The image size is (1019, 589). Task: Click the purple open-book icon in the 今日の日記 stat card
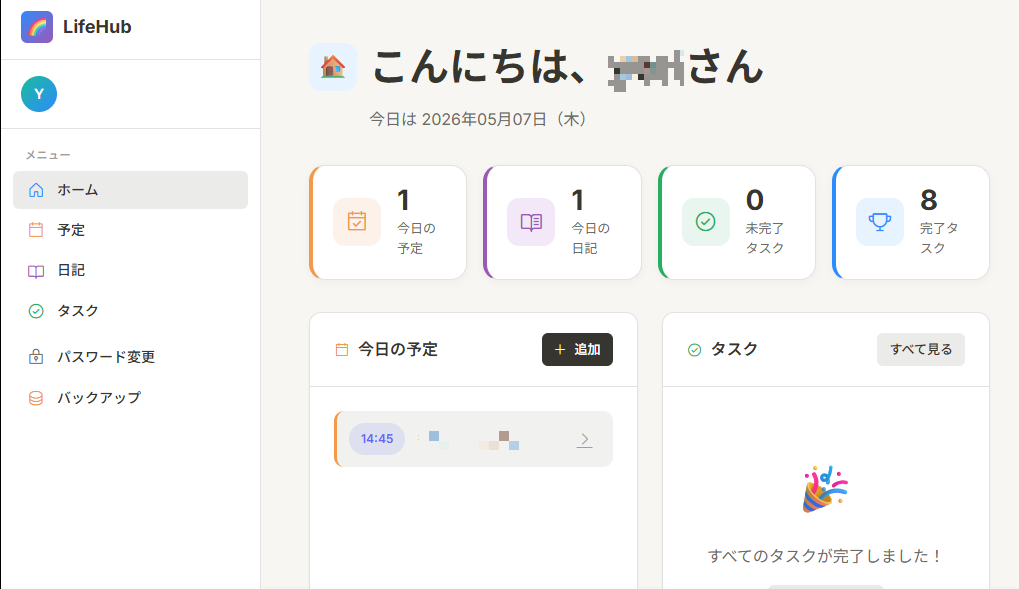click(x=531, y=222)
